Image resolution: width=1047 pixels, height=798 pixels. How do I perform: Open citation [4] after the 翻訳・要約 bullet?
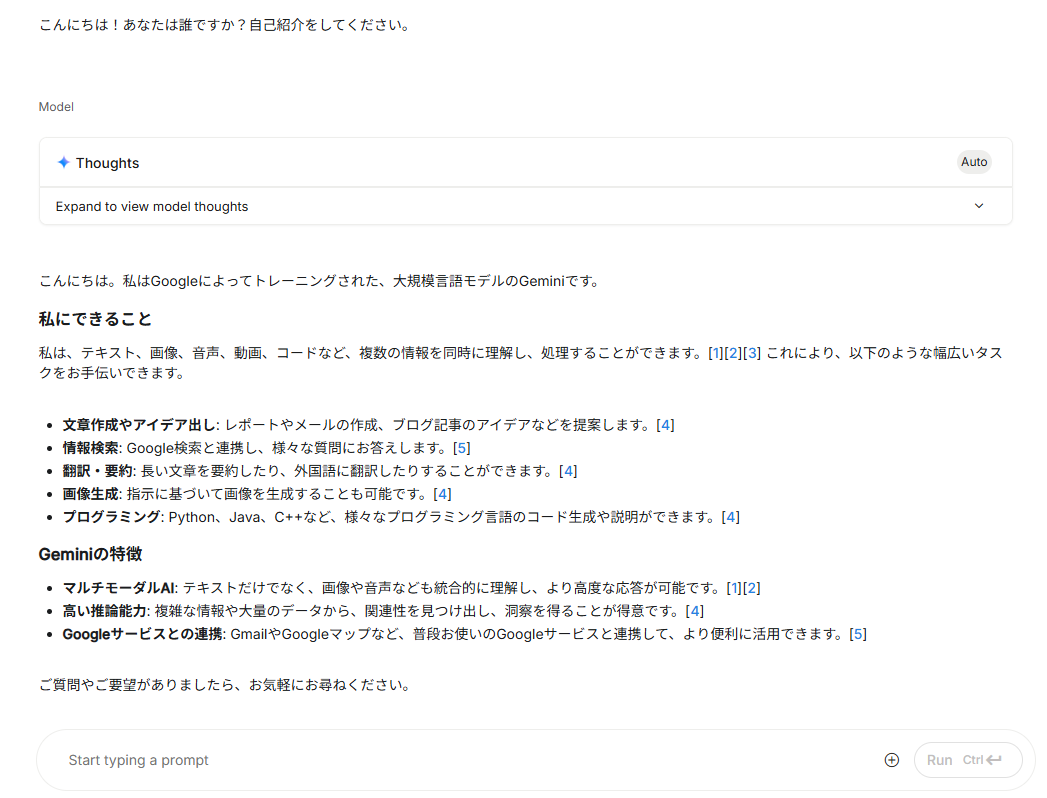tap(568, 471)
